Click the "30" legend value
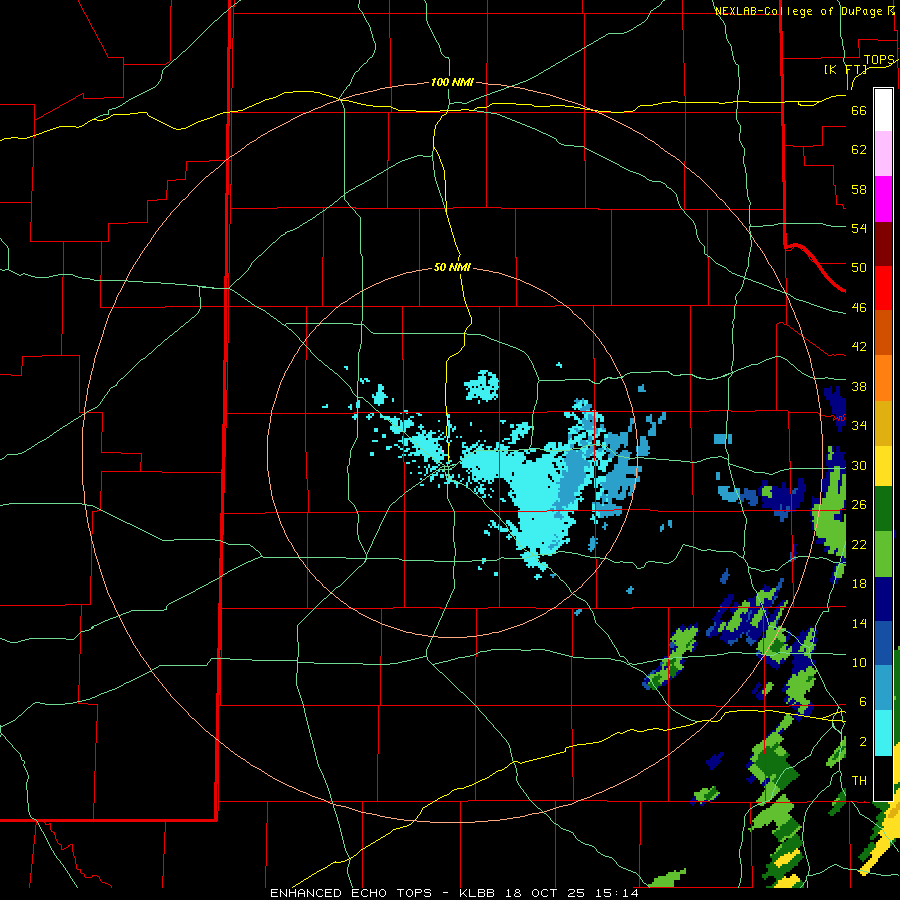The height and width of the screenshot is (900, 900). tap(859, 465)
